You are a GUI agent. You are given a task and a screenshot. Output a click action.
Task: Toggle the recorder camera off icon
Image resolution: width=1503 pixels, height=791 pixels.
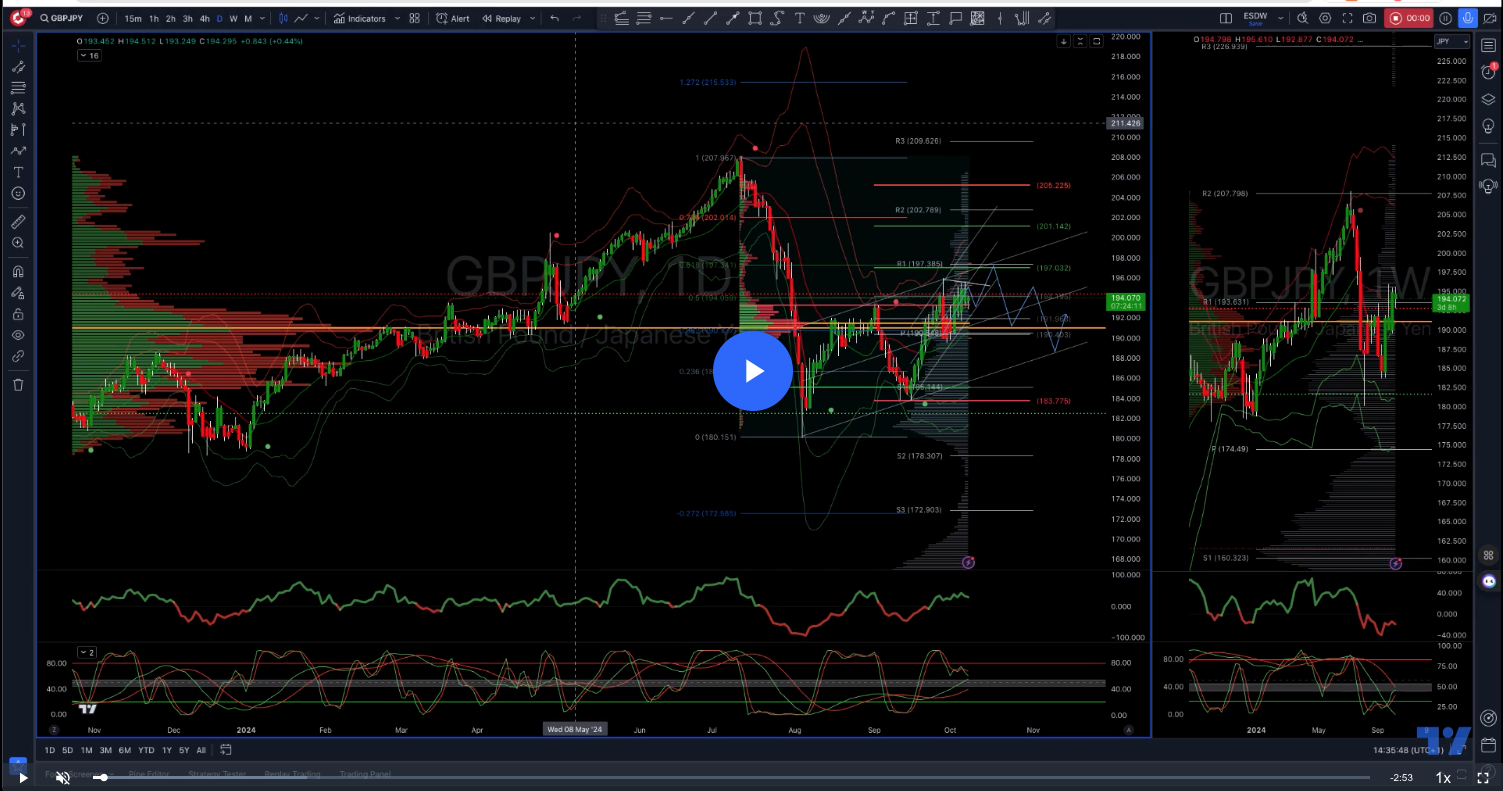pyautogui.click(x=1489, y=18)
